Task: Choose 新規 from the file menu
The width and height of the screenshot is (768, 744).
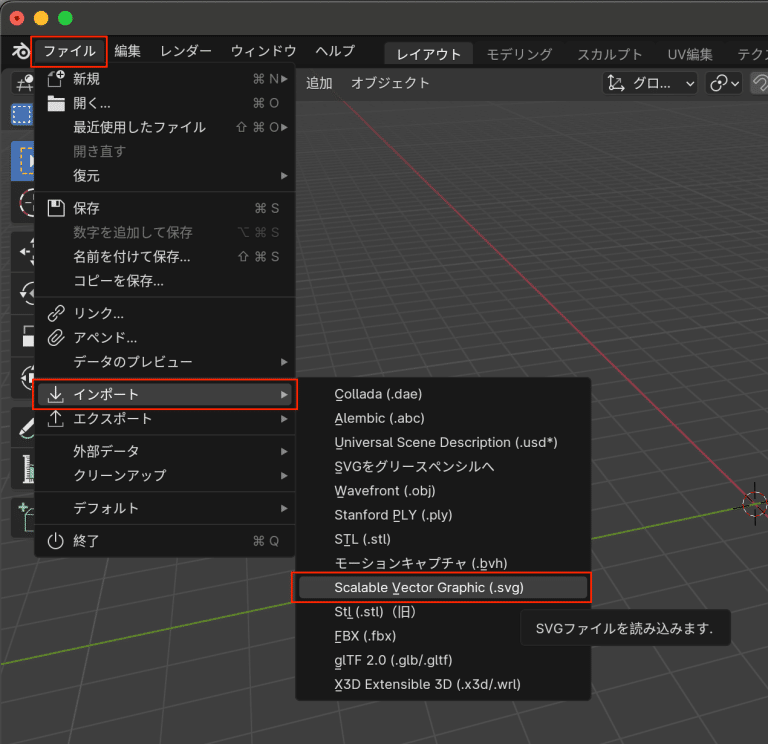Action: tap(165, 79)
